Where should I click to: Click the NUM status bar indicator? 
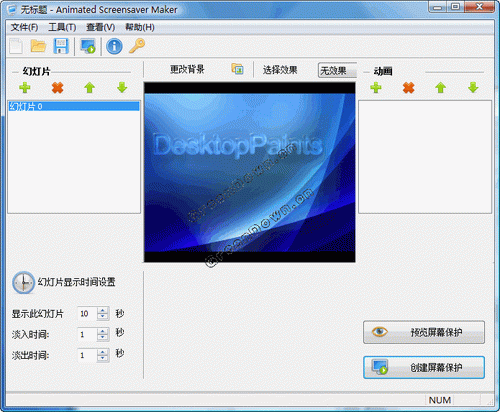[x=440, y=400]
